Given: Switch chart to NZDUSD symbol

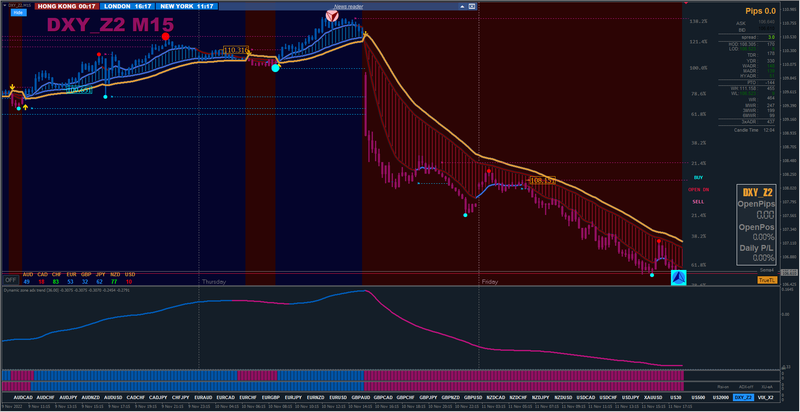Looking at the screenshot, I should (562, 397).
